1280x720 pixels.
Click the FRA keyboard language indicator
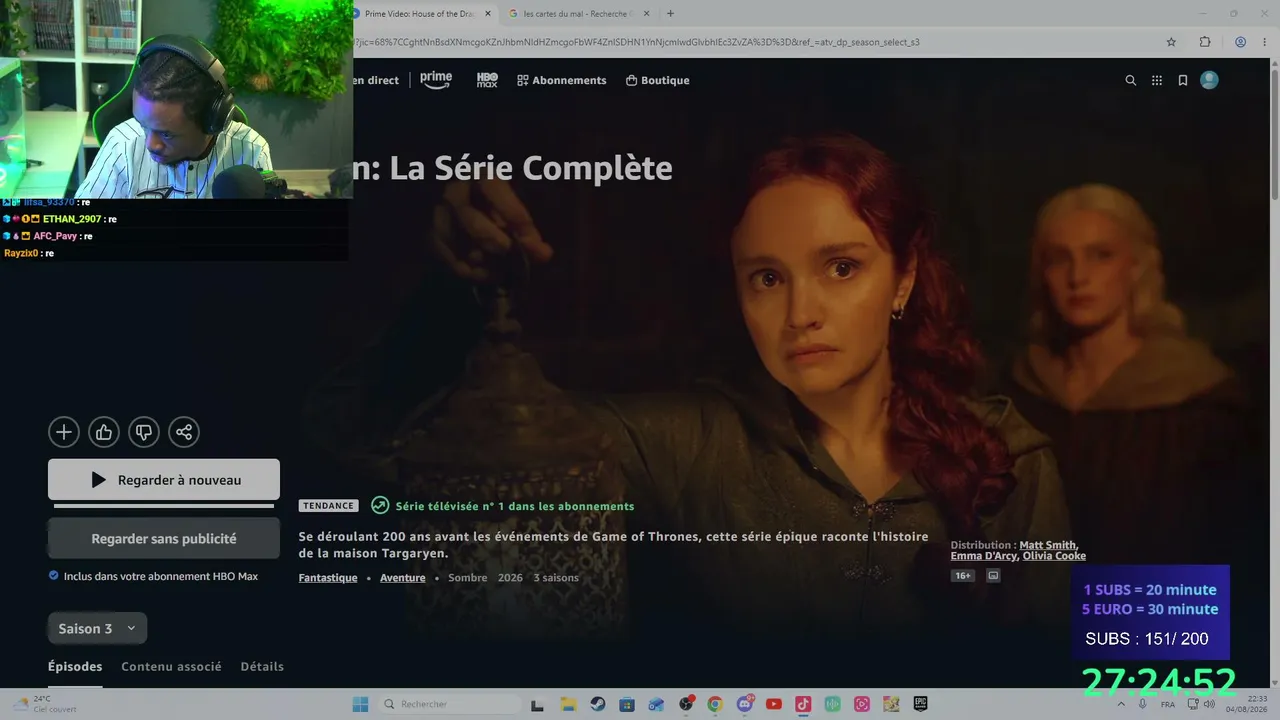click(x=1168, y=704)
